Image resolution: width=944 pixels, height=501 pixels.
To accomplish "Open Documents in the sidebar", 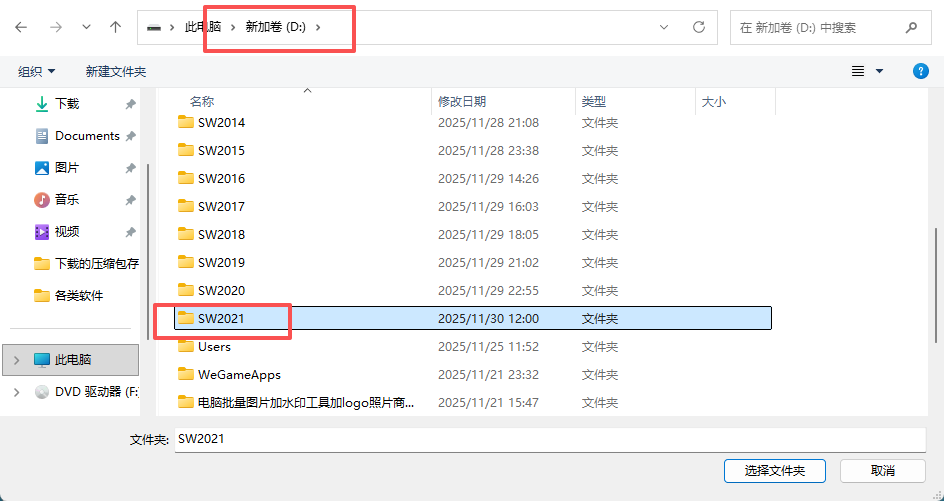I will (x=87, y=136).
